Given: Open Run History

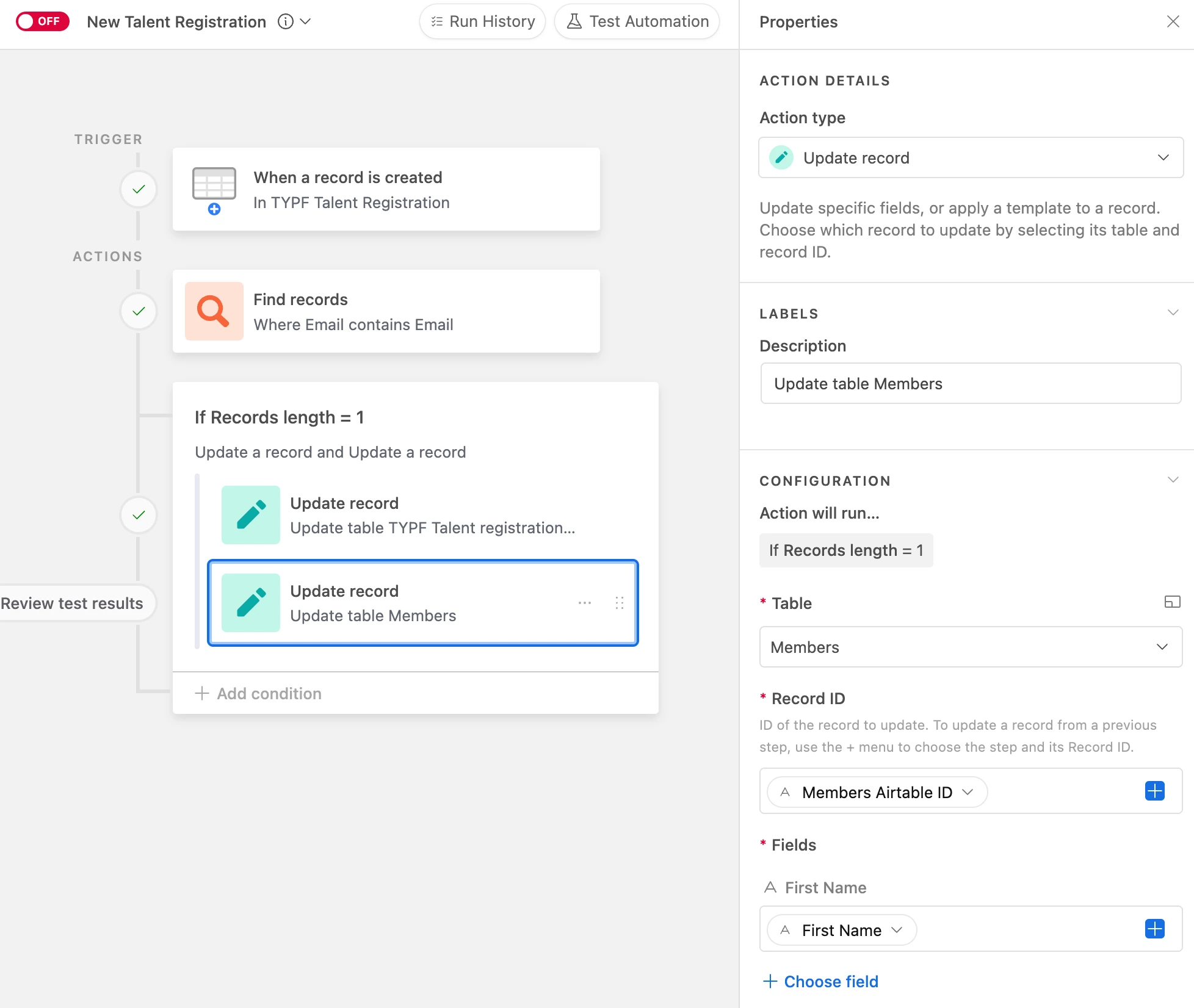Looking at the screenshot, I should pos(482,21).
